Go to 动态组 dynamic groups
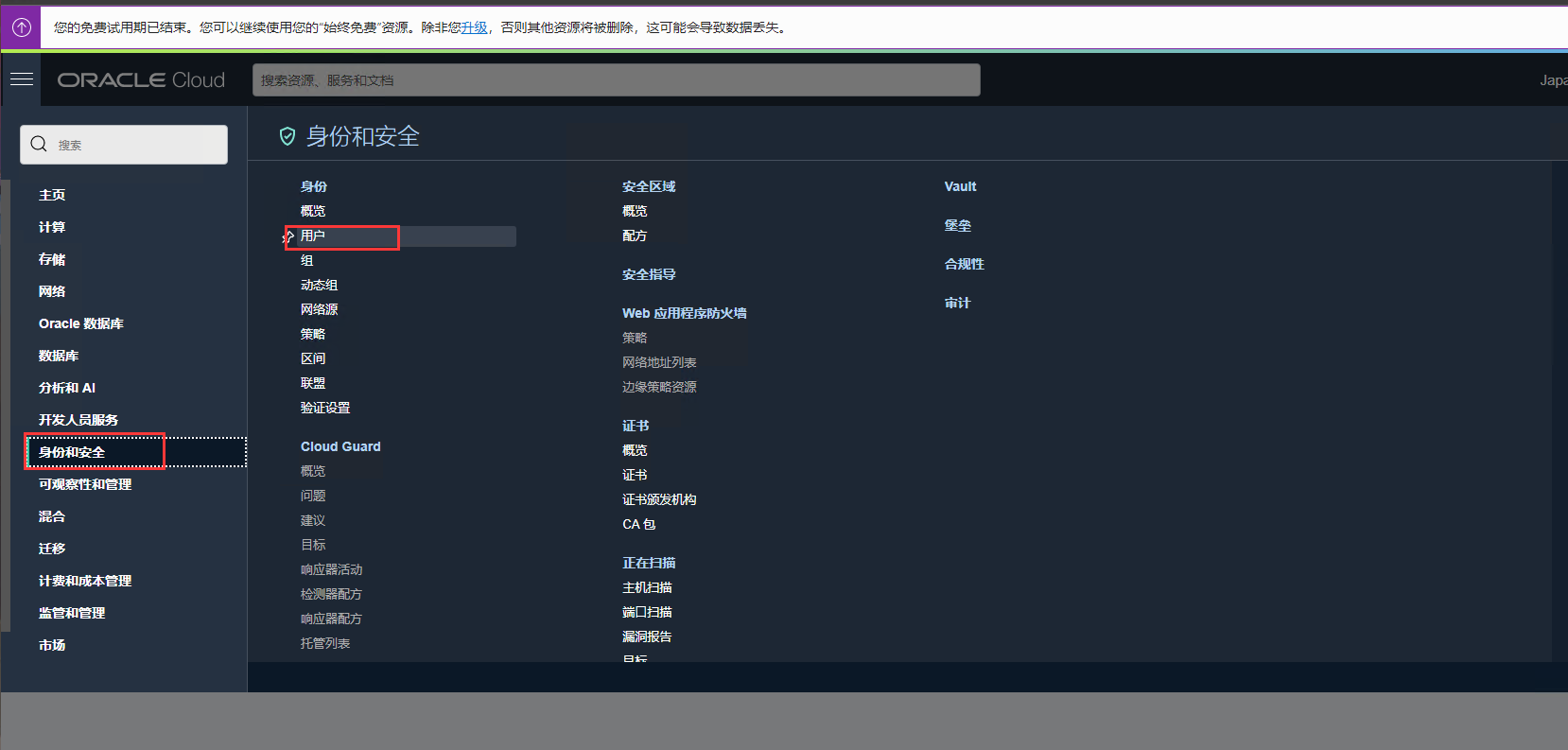The image size is (1568, 750). pyautogui.click(x=320, y=285)
